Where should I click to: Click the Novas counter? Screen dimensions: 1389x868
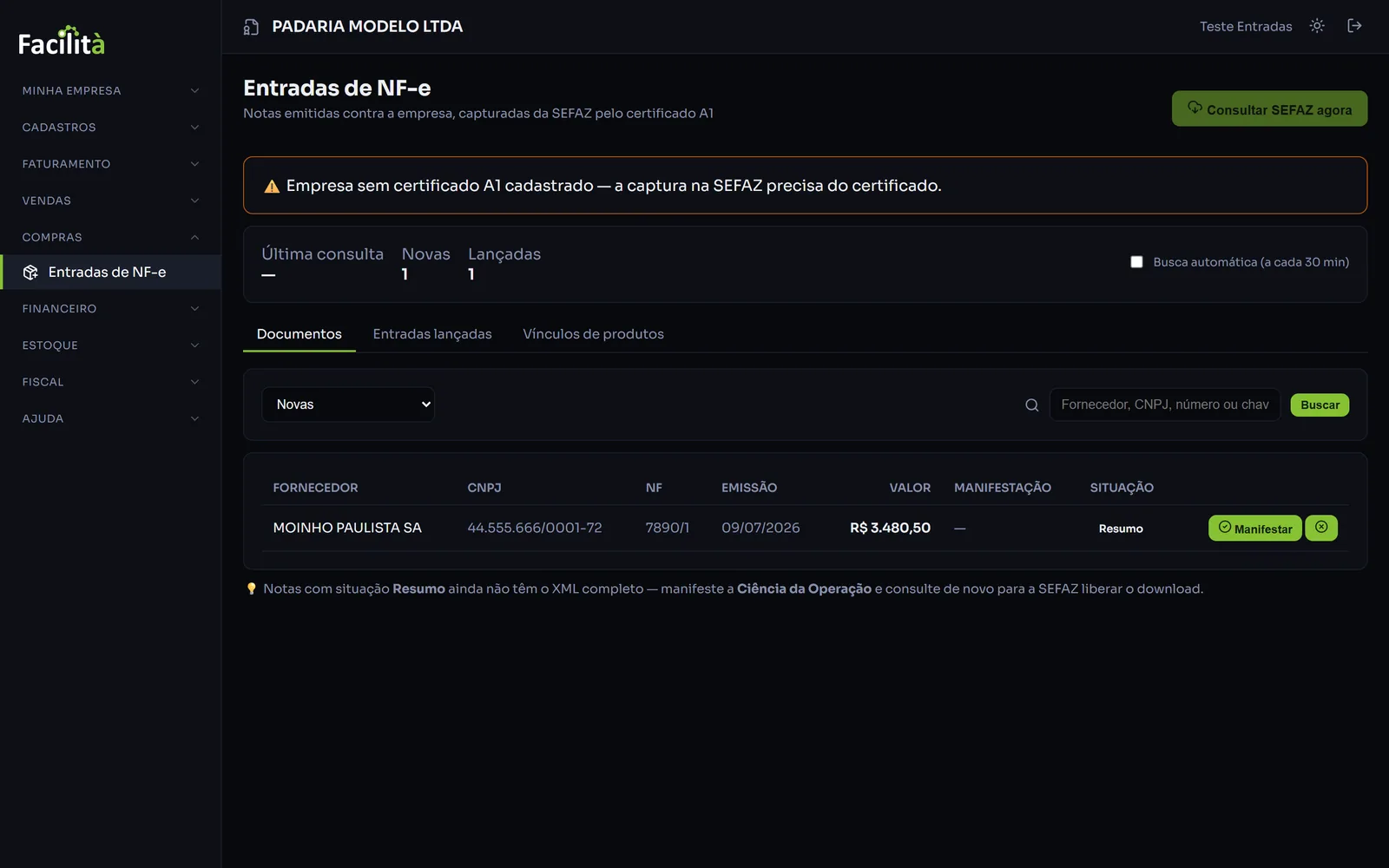pyautogui.click(x=425, y=264)
